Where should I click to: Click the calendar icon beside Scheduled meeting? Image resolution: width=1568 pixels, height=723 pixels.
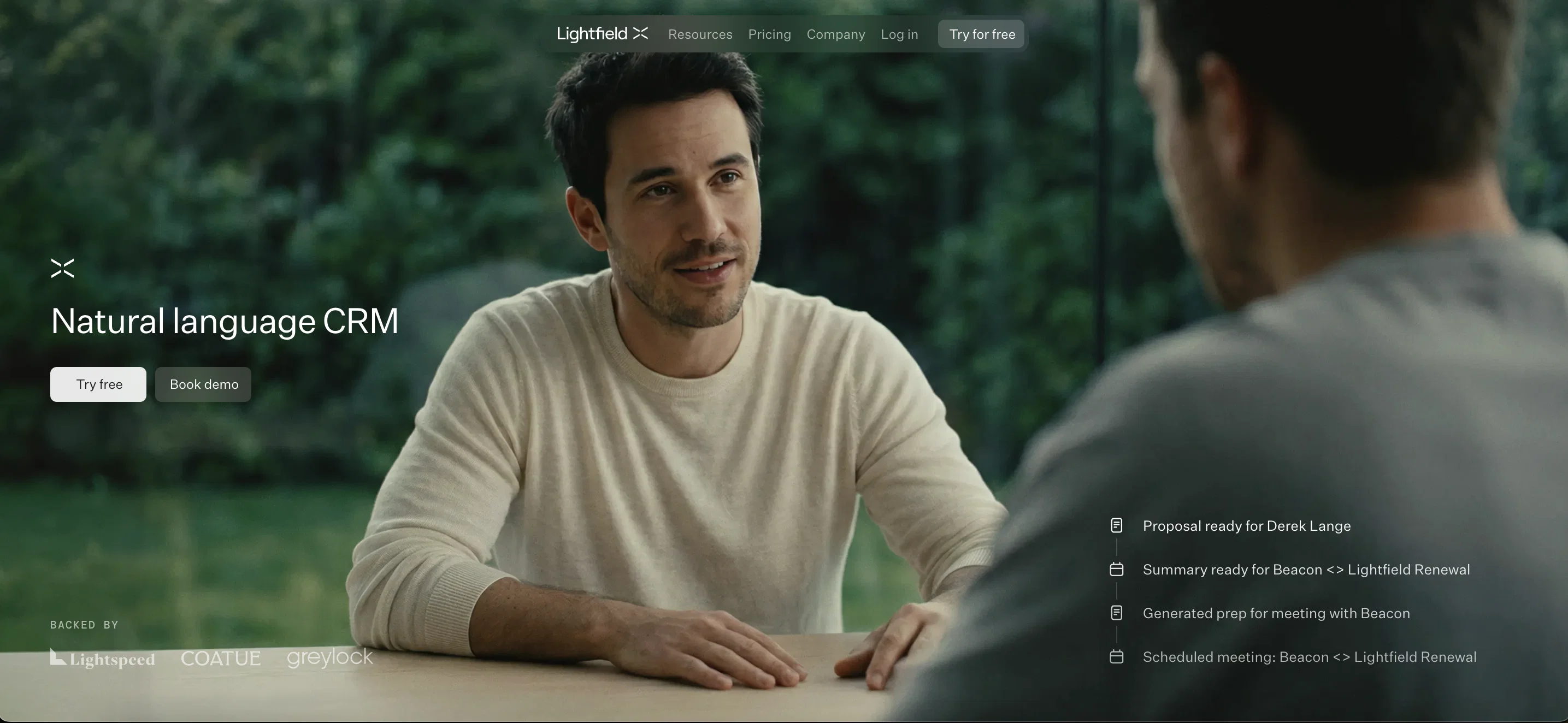(1116, 657)
